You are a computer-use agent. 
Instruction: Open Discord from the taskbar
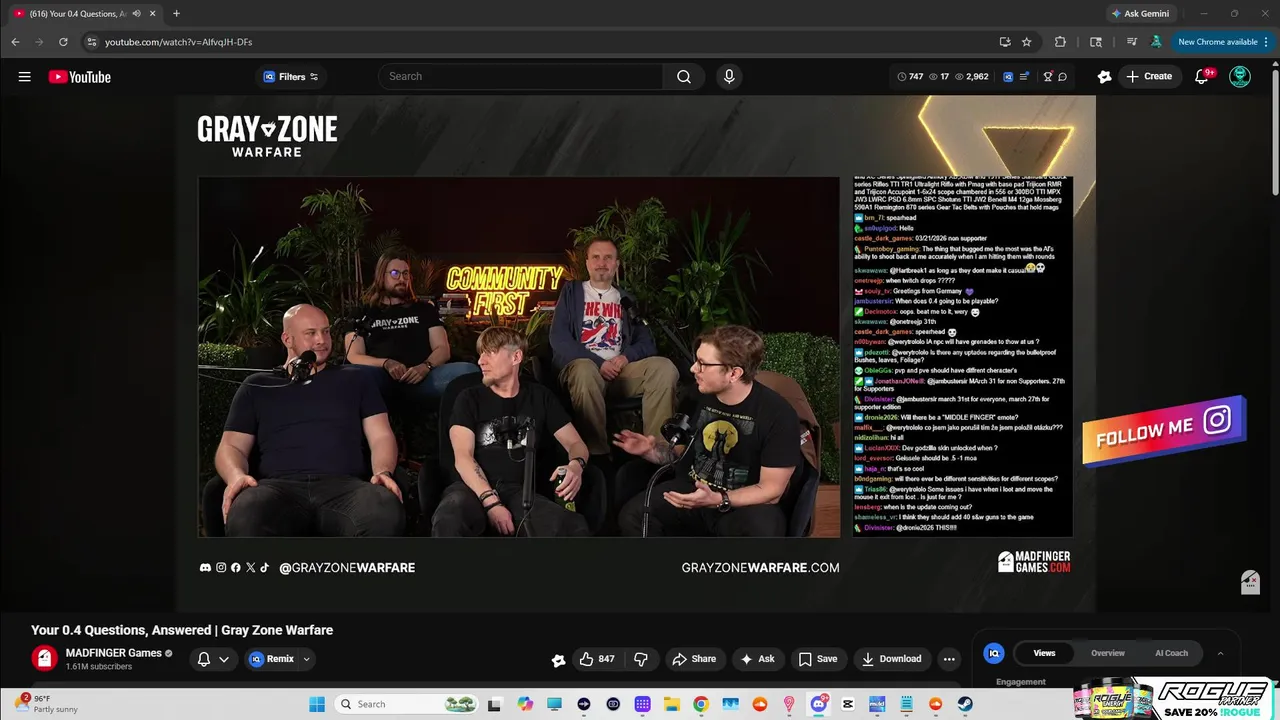pos(818,704)
